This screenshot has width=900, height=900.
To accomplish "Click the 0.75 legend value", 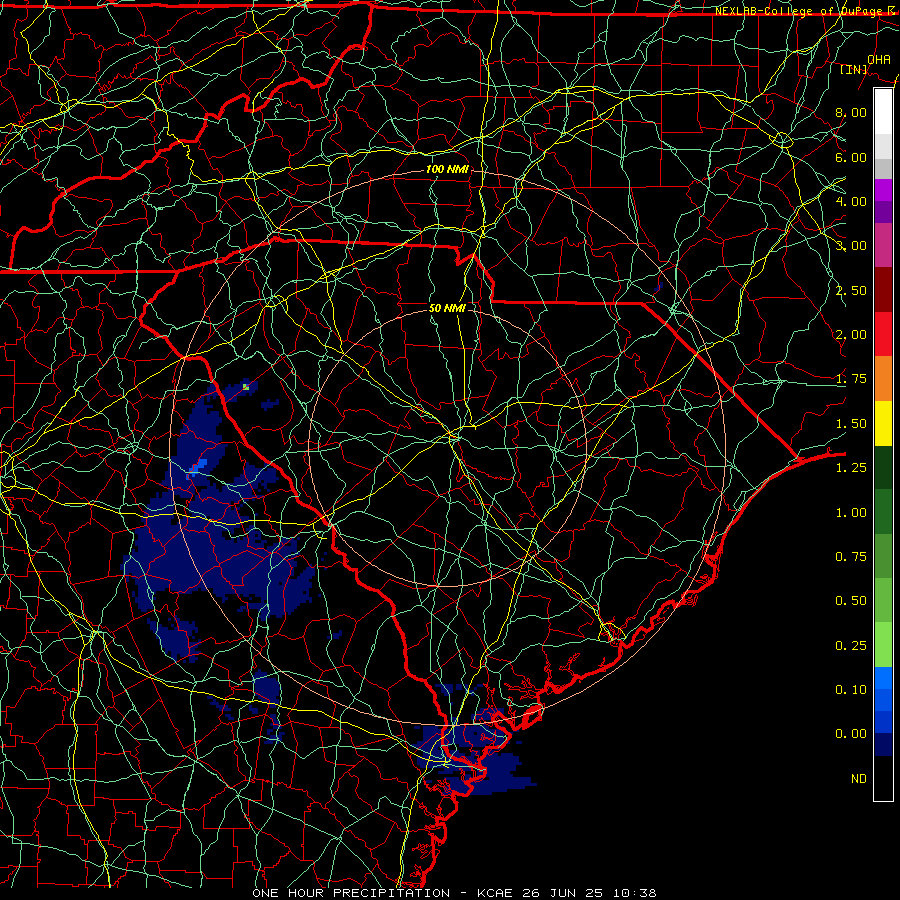I will pos(851,557).
